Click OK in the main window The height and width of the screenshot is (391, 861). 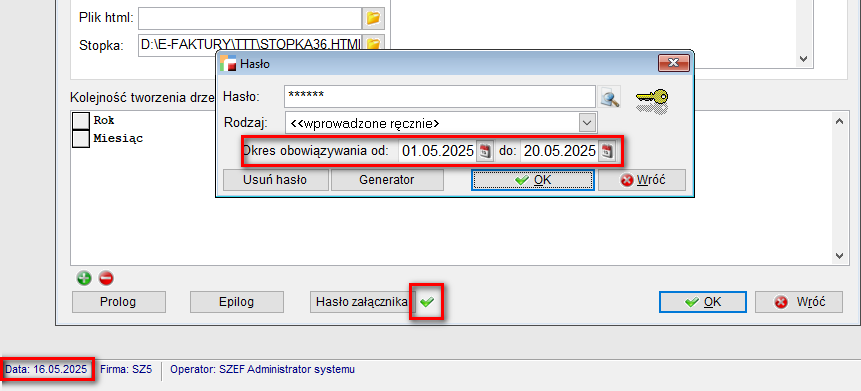pyautogui.click(x=703, y=302)
